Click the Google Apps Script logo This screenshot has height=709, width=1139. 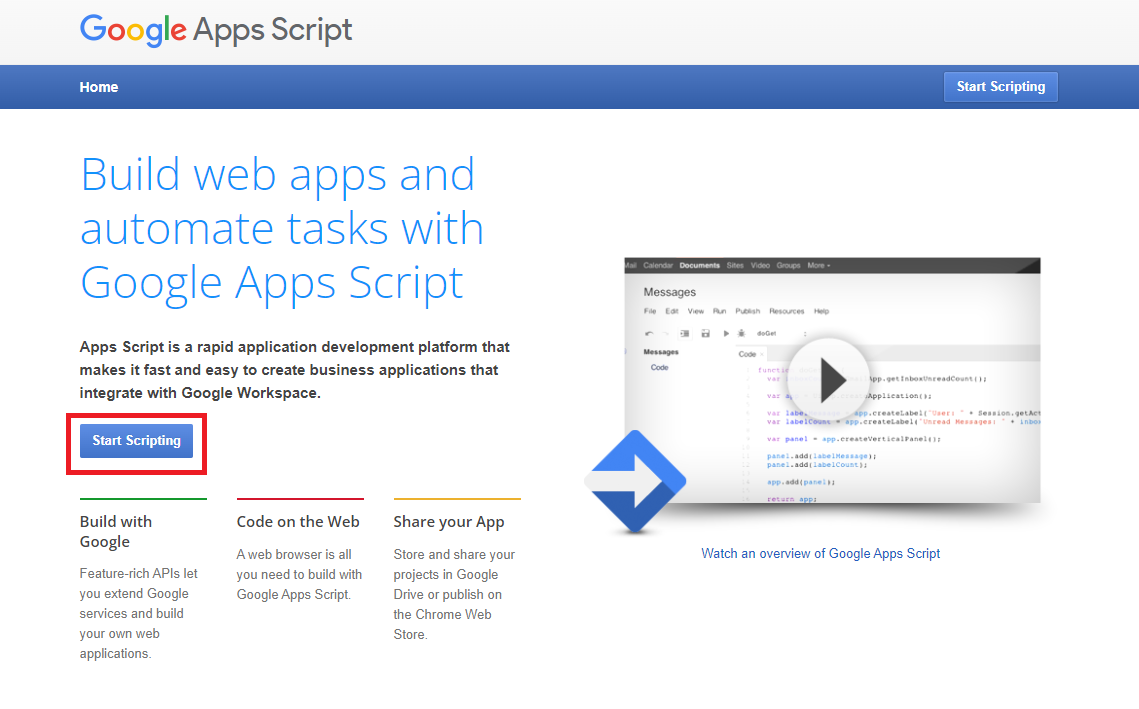(x=216, y=31)
